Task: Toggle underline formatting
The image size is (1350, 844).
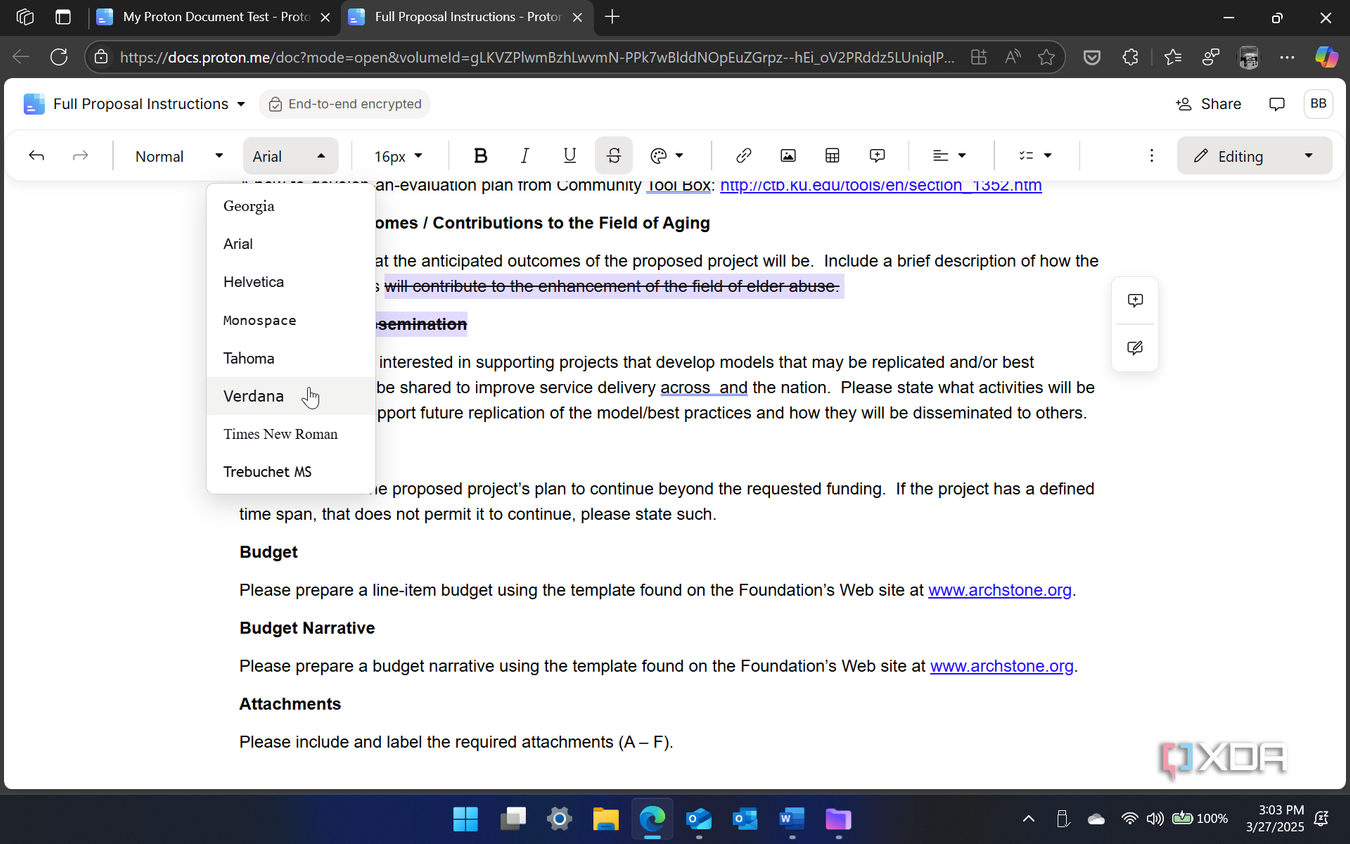Action: (x=570, y=156)
